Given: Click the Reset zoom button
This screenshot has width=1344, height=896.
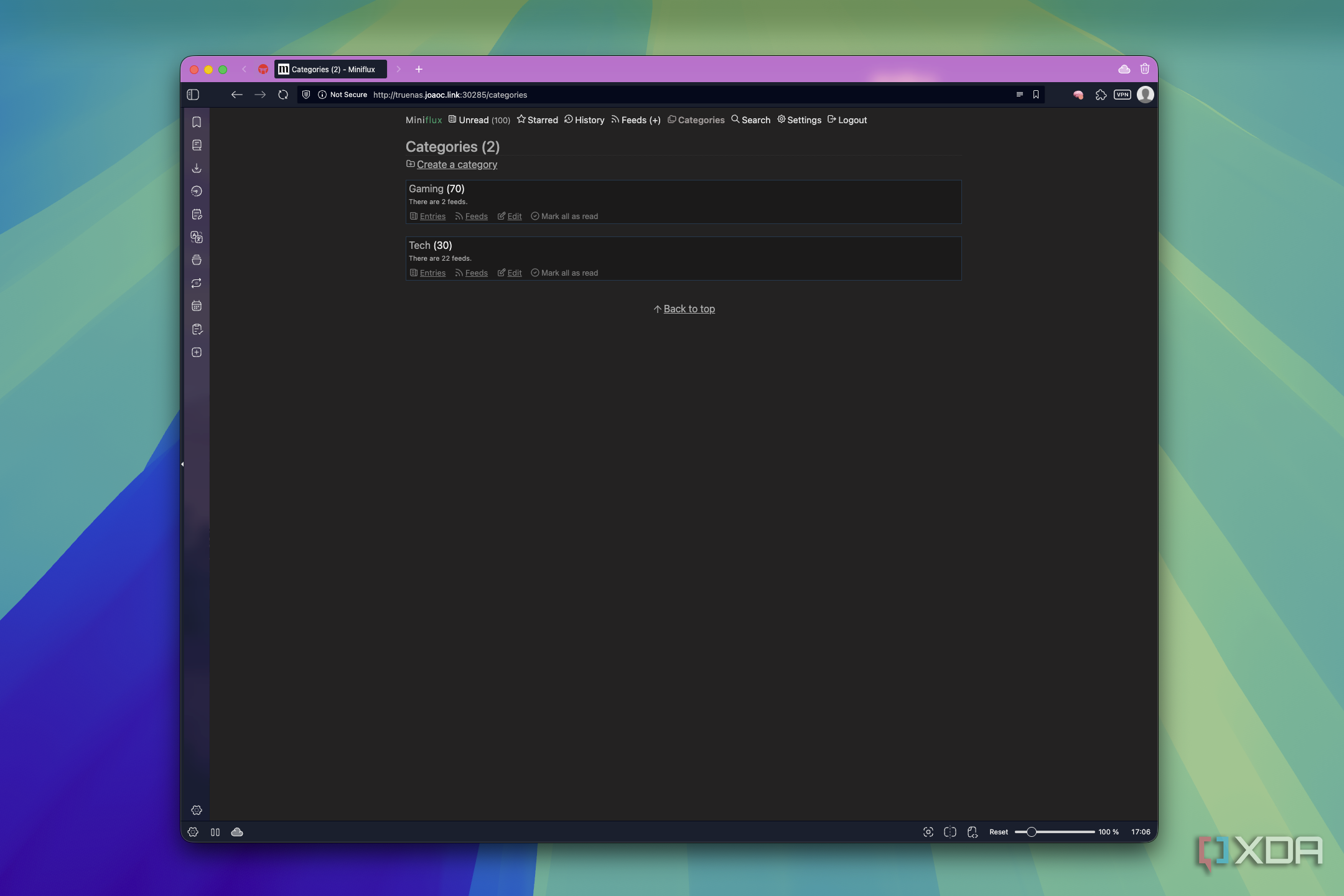Looking at the screenshot, I should (x=998, y=832).
